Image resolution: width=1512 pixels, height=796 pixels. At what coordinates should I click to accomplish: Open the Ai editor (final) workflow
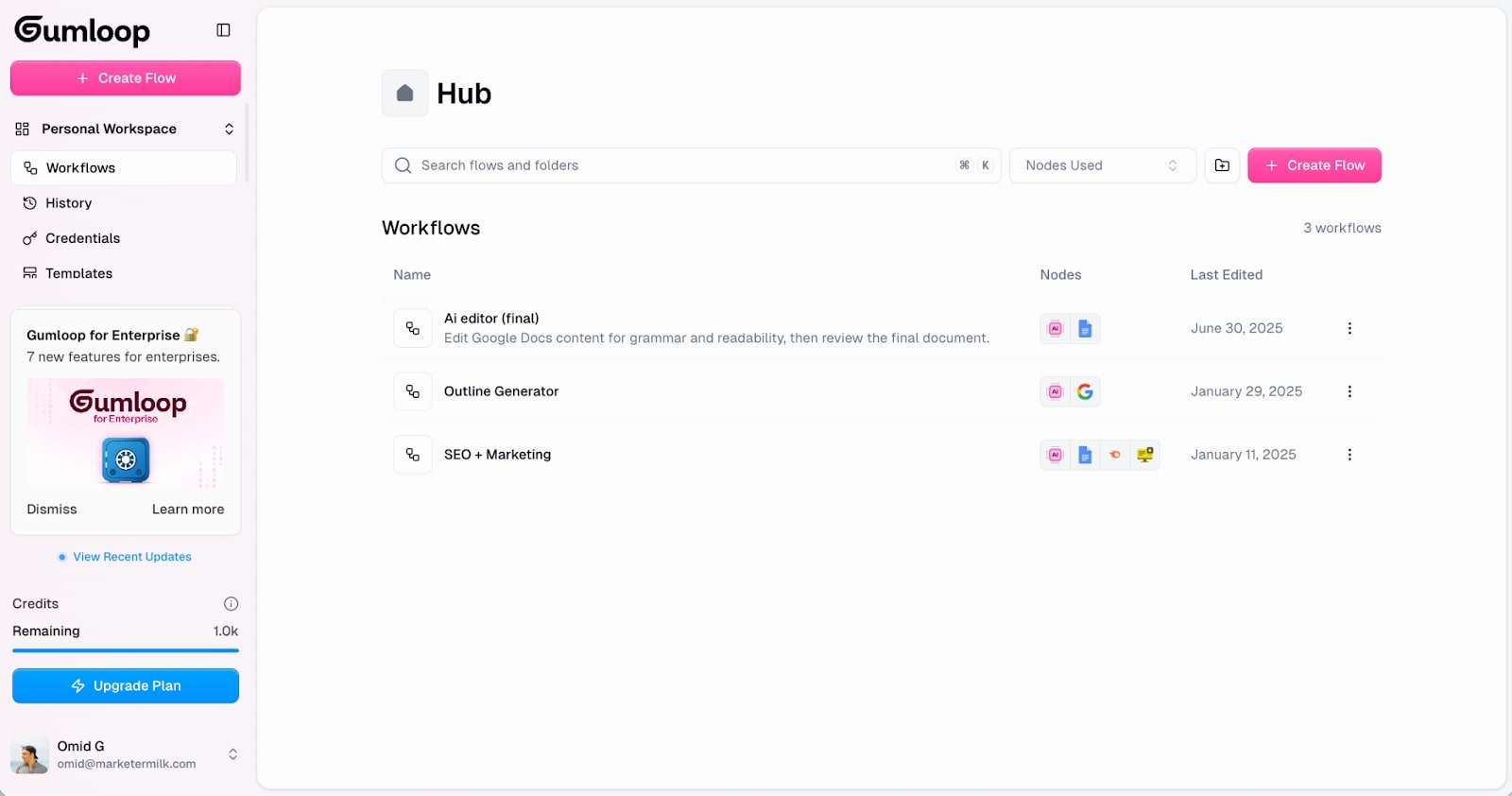point(491,319)
